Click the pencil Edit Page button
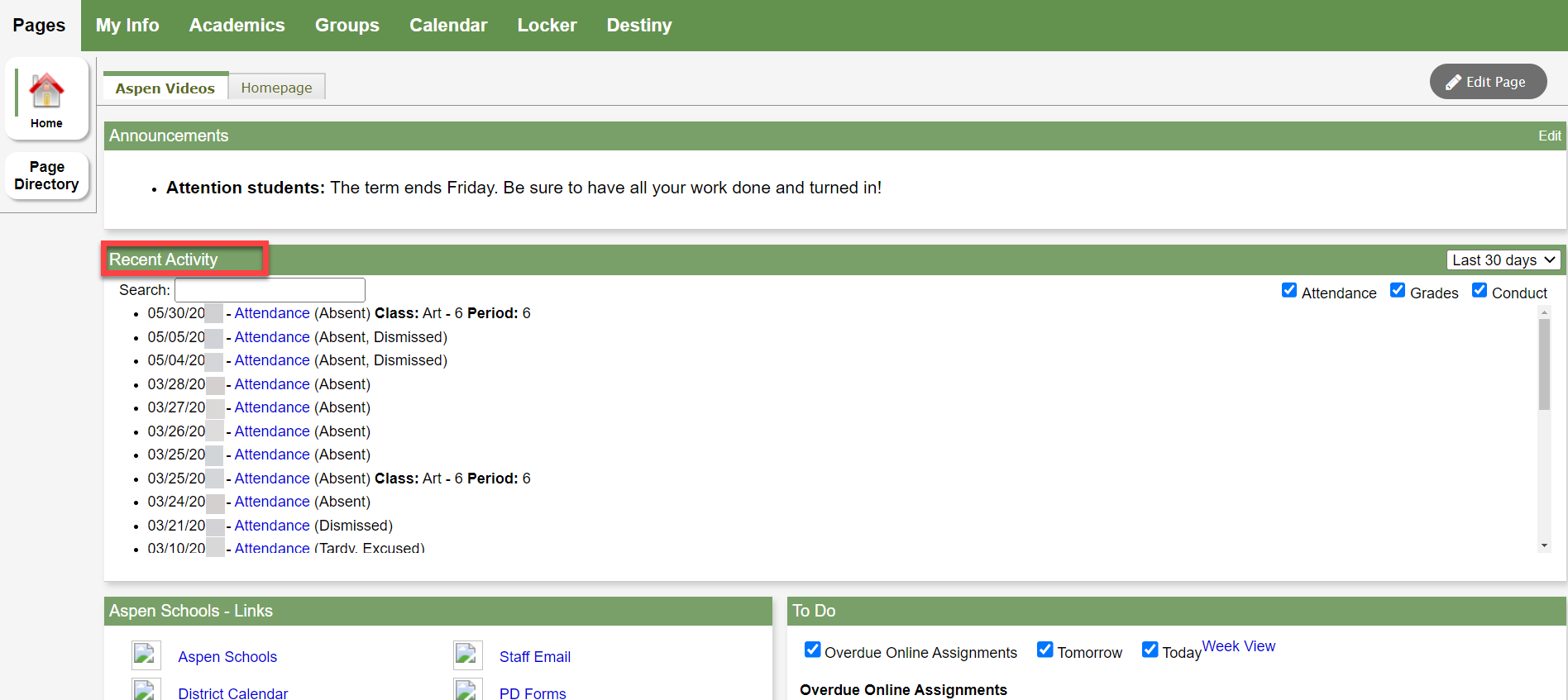Viewport: 1568px width, 700px height. pos(1487,82)
